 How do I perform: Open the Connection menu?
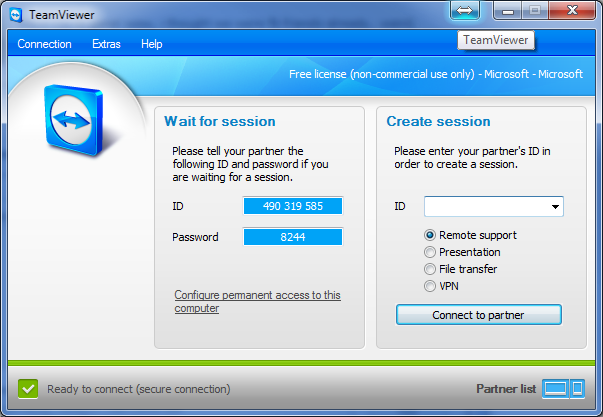click(45, 44)
